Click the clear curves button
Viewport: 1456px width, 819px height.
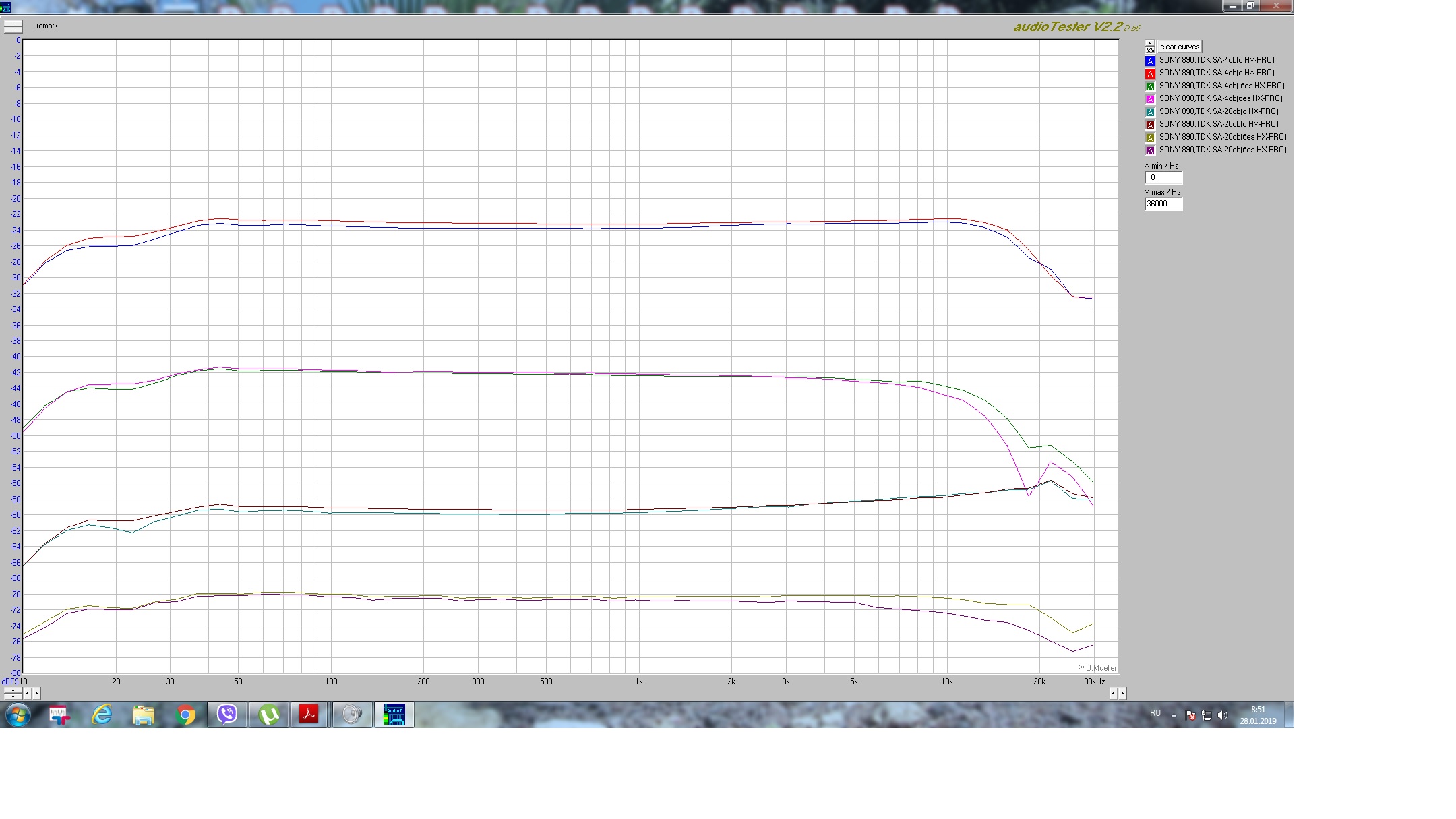(1179, 47)
